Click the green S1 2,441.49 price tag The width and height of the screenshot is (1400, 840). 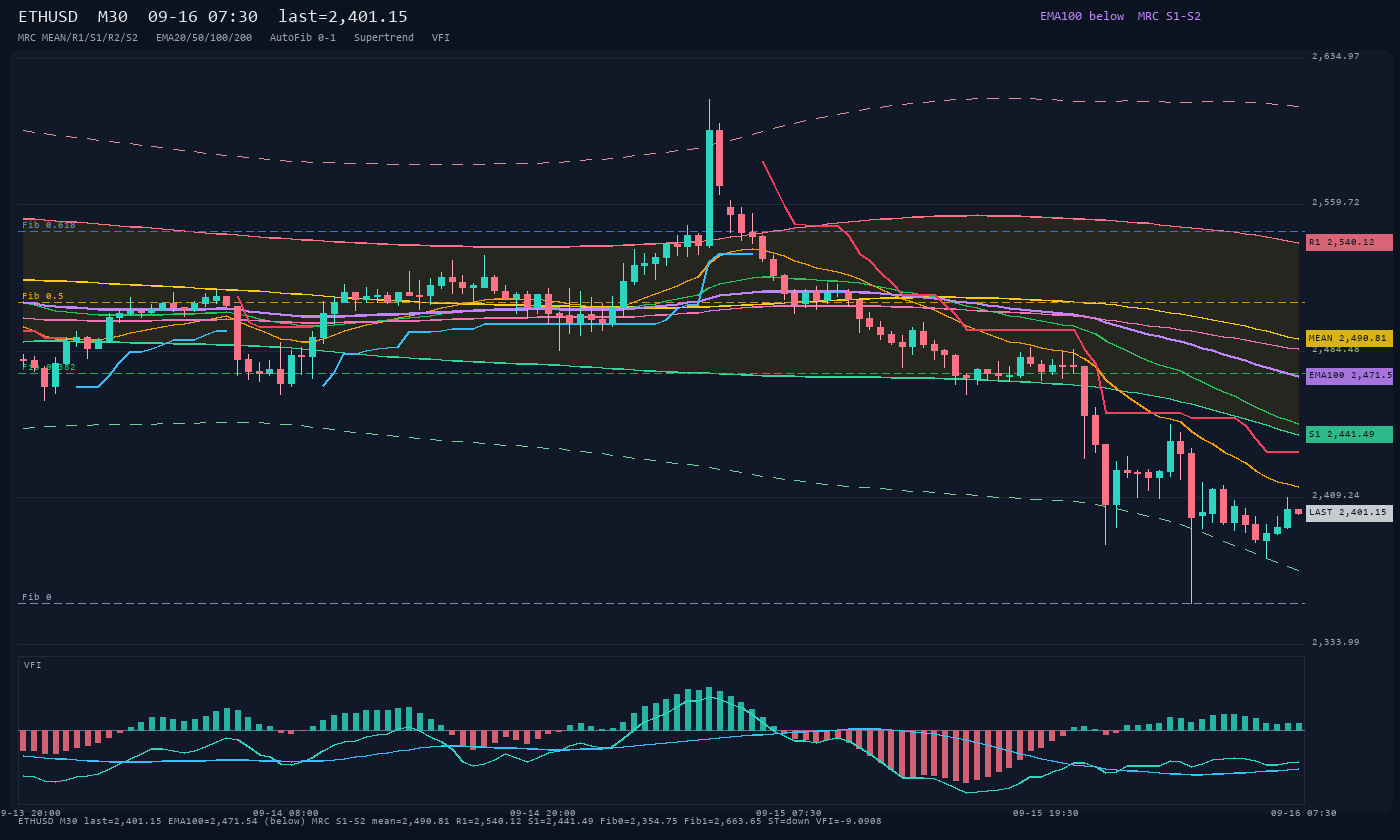(1349, 434)
